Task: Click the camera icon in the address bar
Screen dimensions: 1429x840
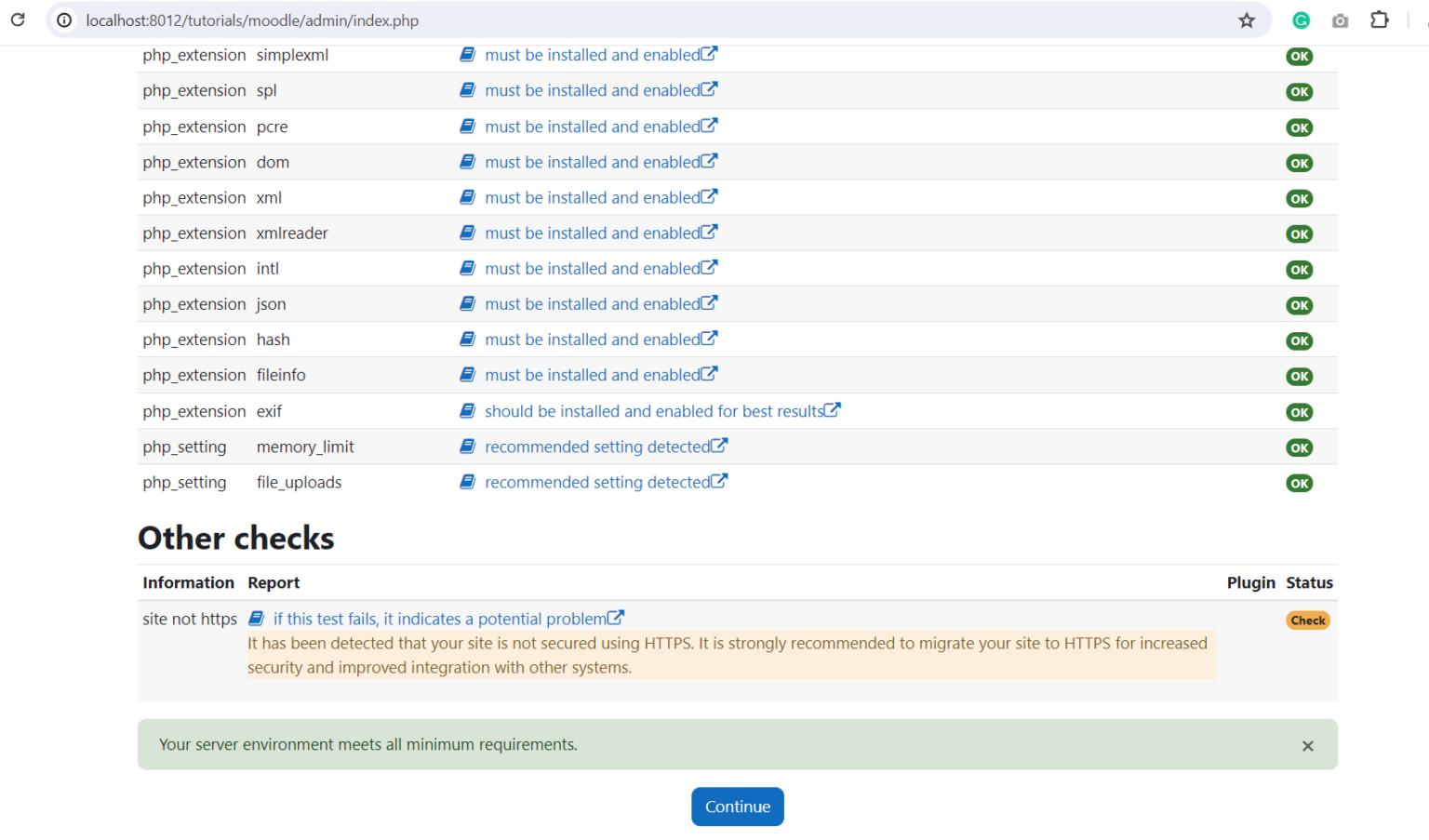Action: (x=1340, y=20)
